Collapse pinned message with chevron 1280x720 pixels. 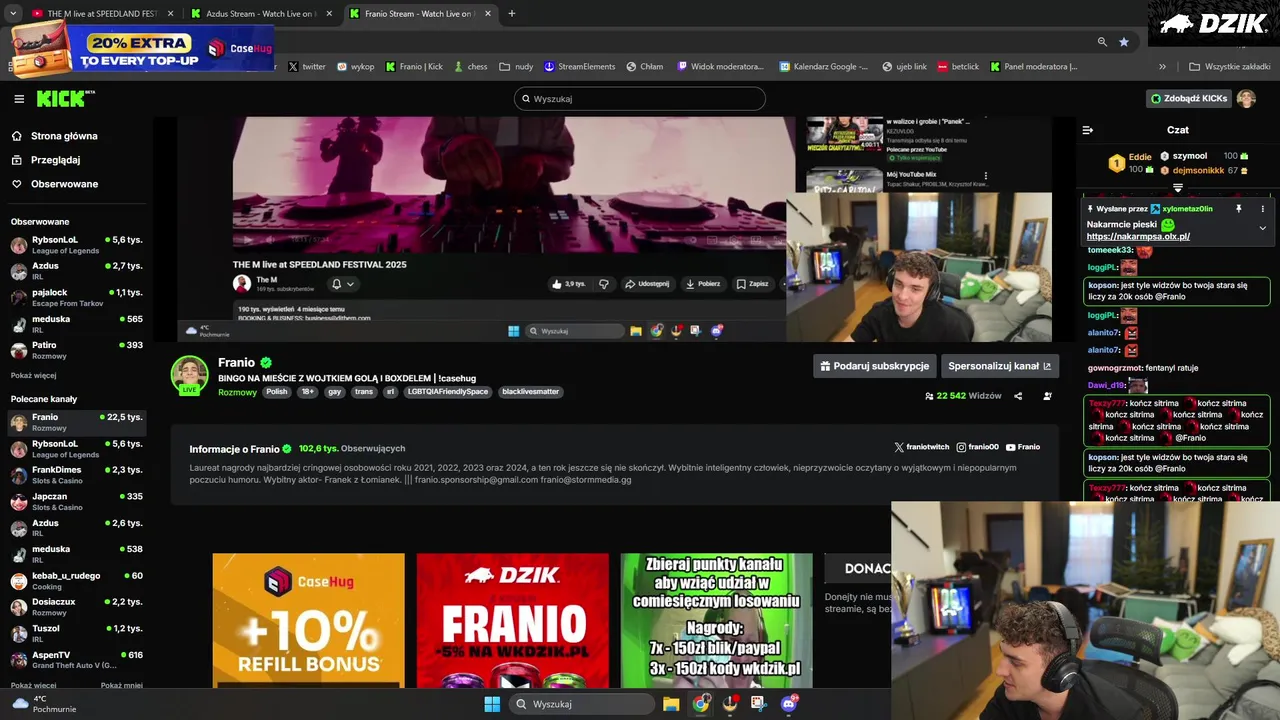1262,228
